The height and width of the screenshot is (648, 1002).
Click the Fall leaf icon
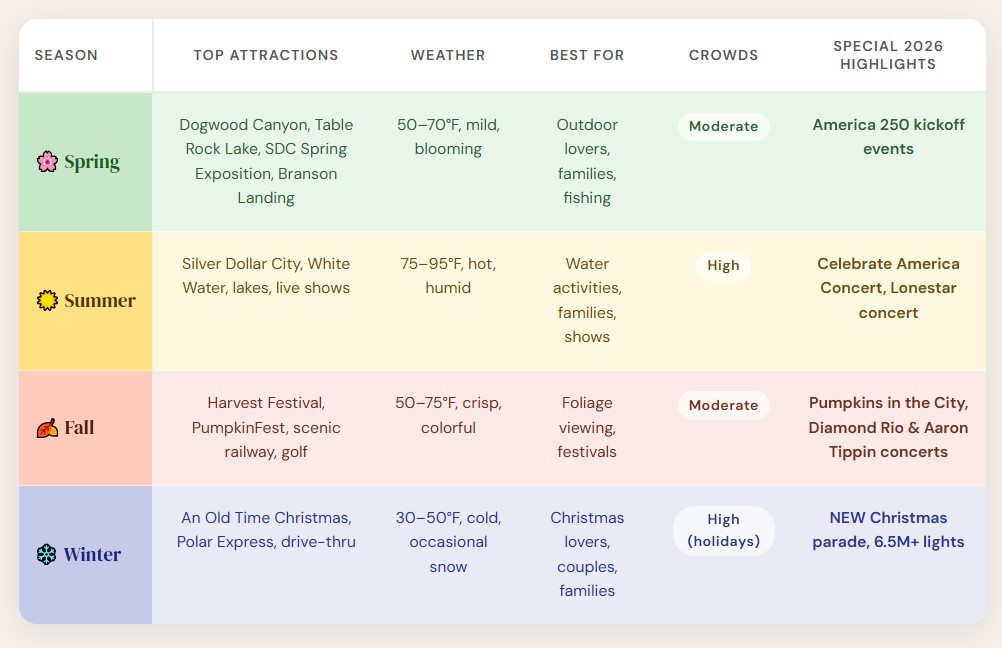point(47,428)
